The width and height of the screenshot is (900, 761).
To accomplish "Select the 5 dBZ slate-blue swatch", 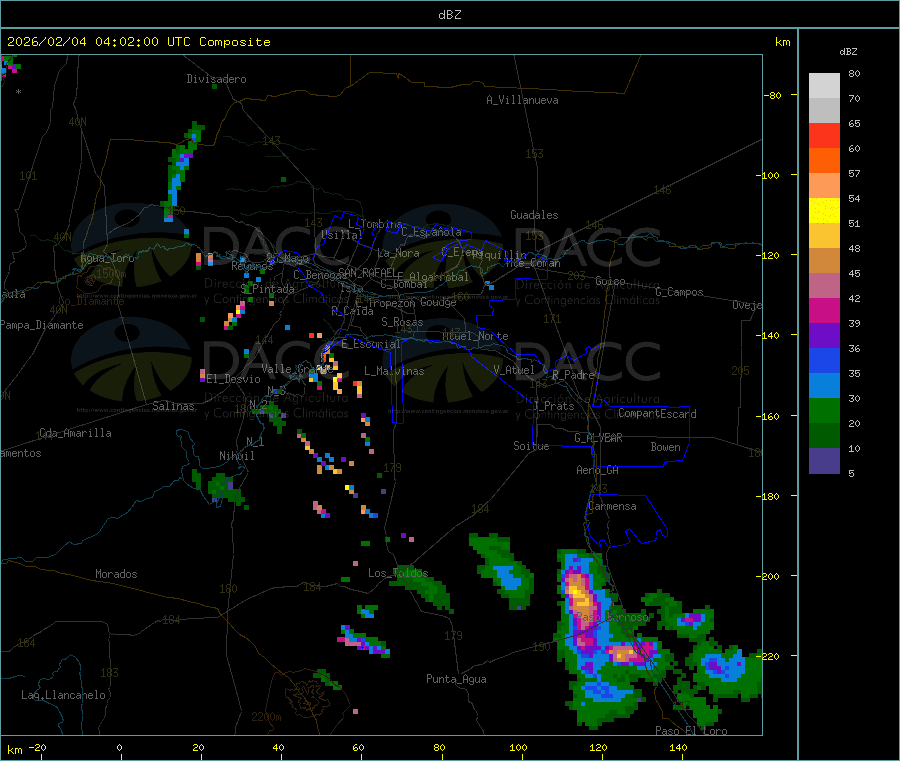I will (824, 461).
